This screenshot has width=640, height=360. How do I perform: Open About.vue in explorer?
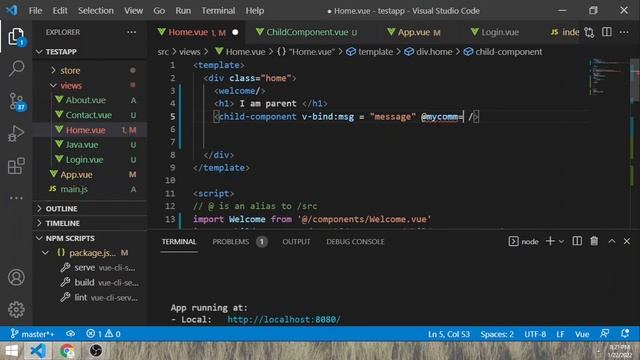[89, 100]
